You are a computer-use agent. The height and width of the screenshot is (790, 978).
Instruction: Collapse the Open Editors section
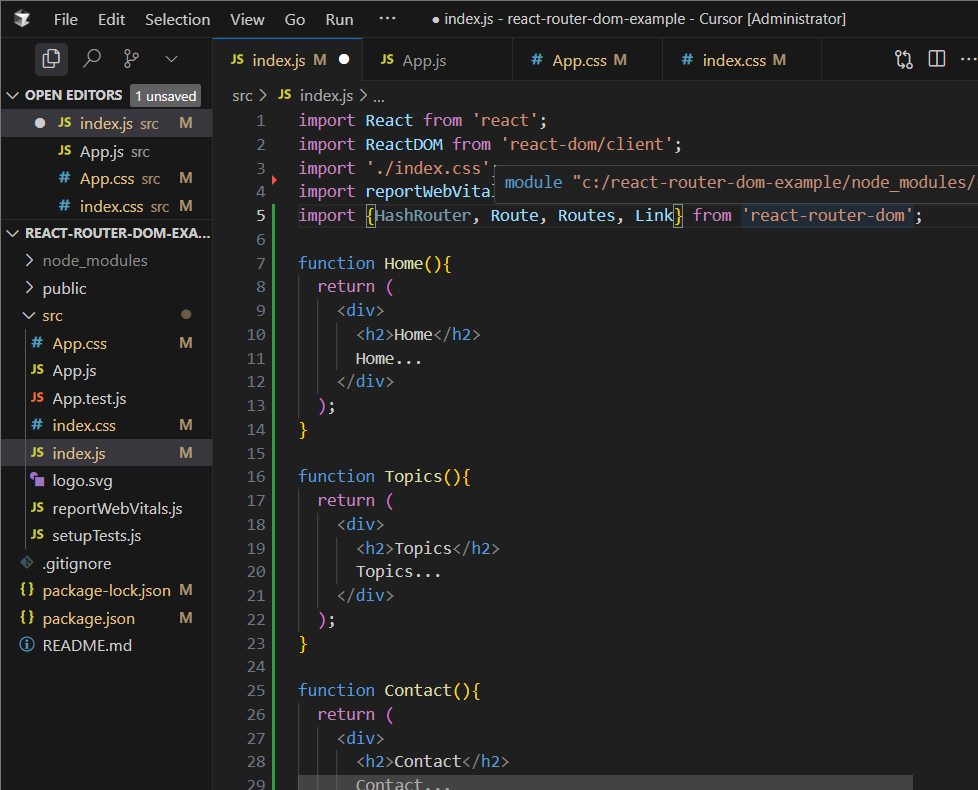[14, 96]
